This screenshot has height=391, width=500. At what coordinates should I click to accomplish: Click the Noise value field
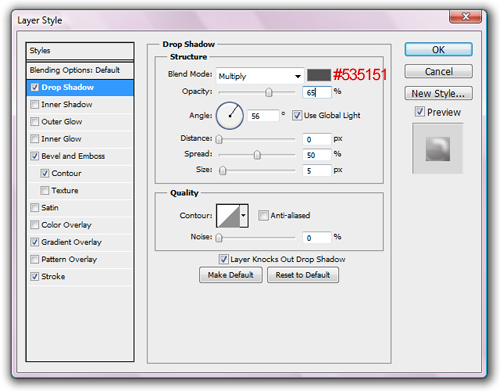[x=317, y=238]
